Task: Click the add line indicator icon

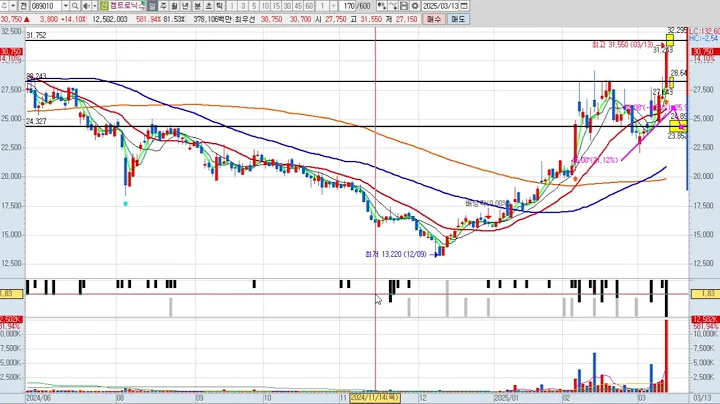Action: pyautogui.click(x=393, y=6)
